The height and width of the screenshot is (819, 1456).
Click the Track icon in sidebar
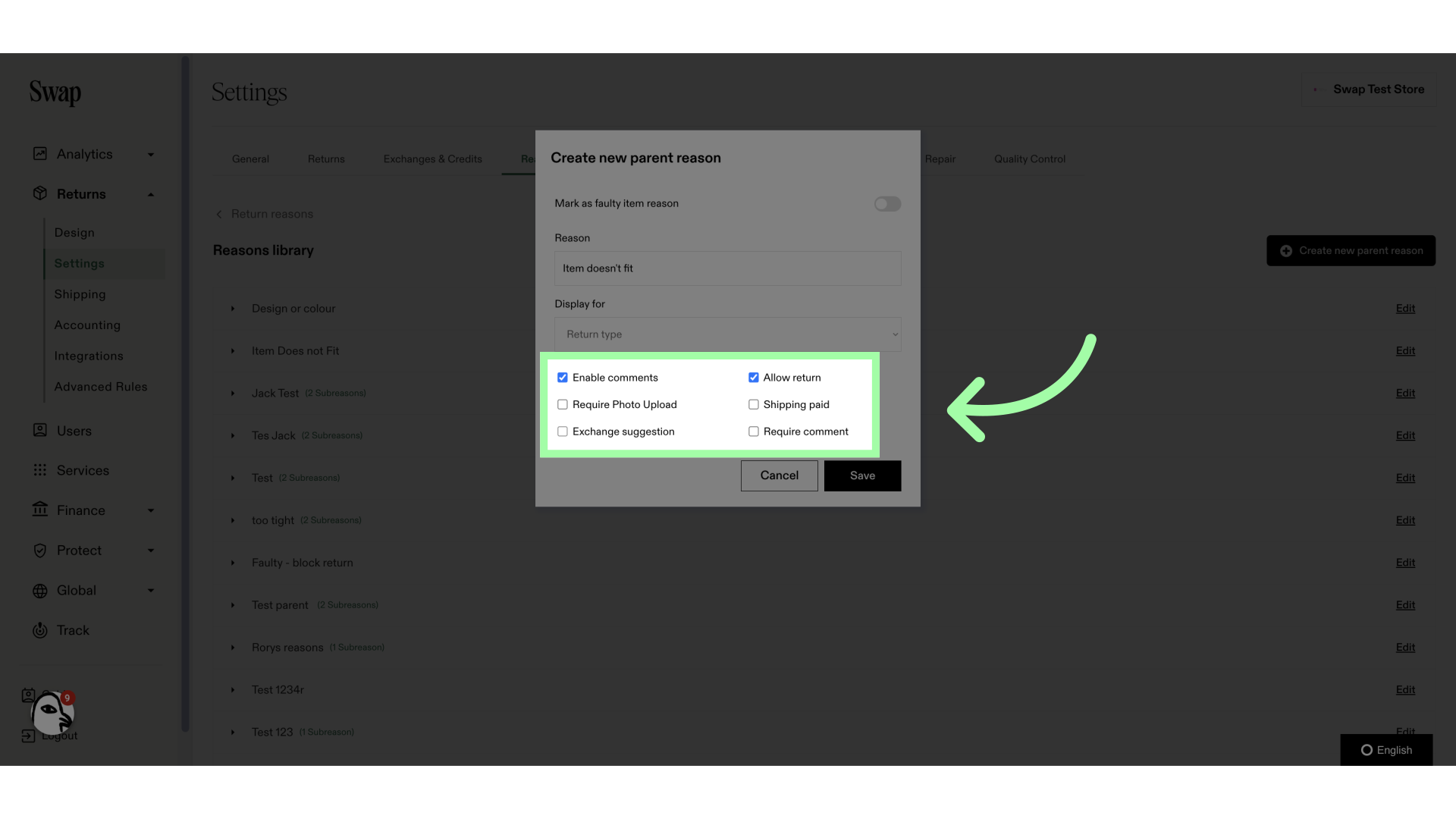click(40, 630)
